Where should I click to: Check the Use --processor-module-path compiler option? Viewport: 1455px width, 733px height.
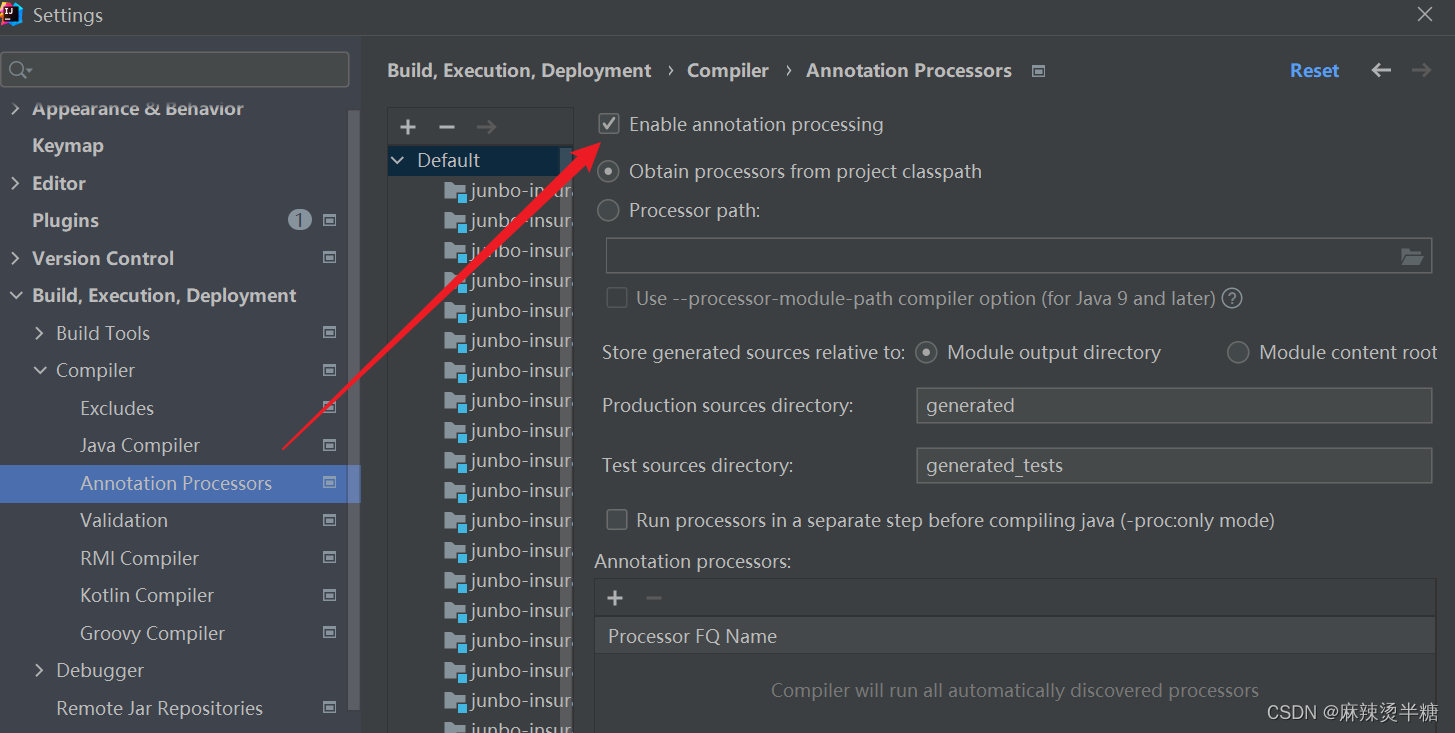tap(617, 298)
